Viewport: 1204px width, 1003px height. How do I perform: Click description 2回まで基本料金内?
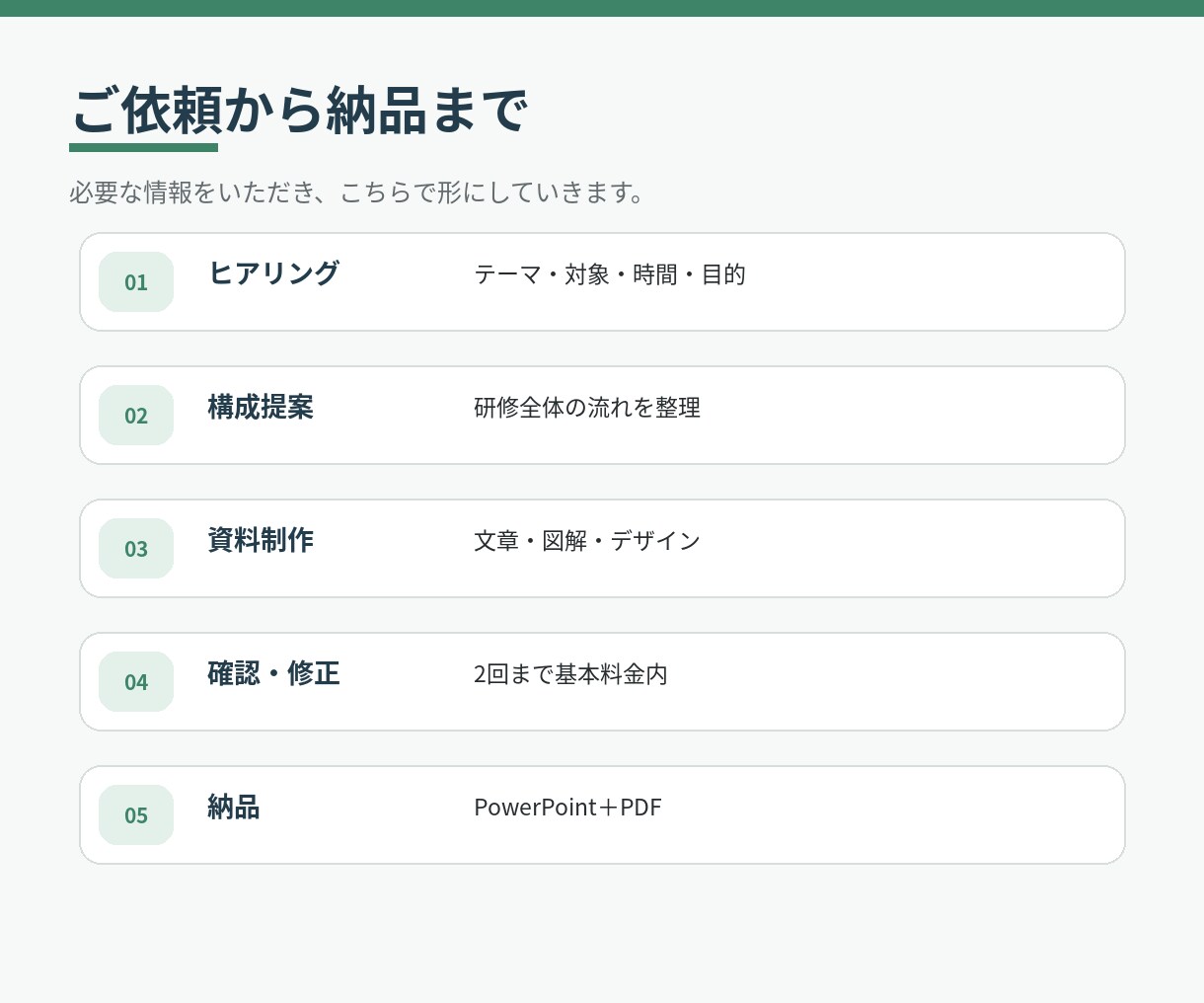click(570, 674)
